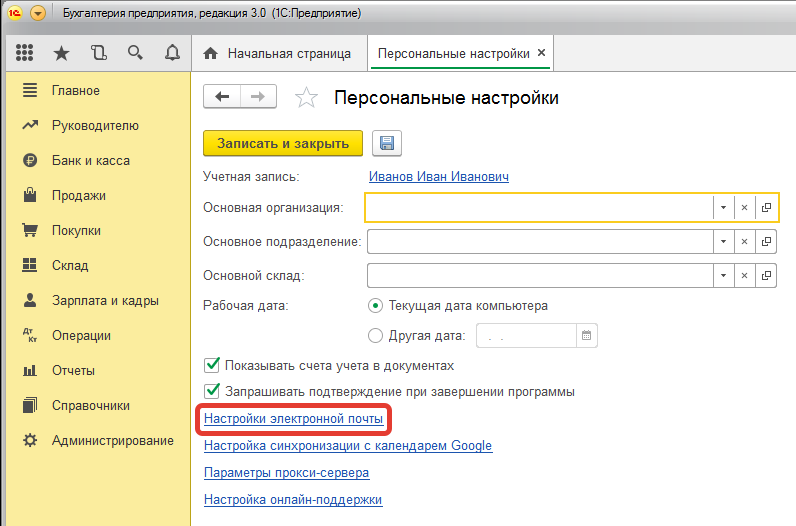Open the Основное подразделение record

pyautogui.click(x=766, y=241)
